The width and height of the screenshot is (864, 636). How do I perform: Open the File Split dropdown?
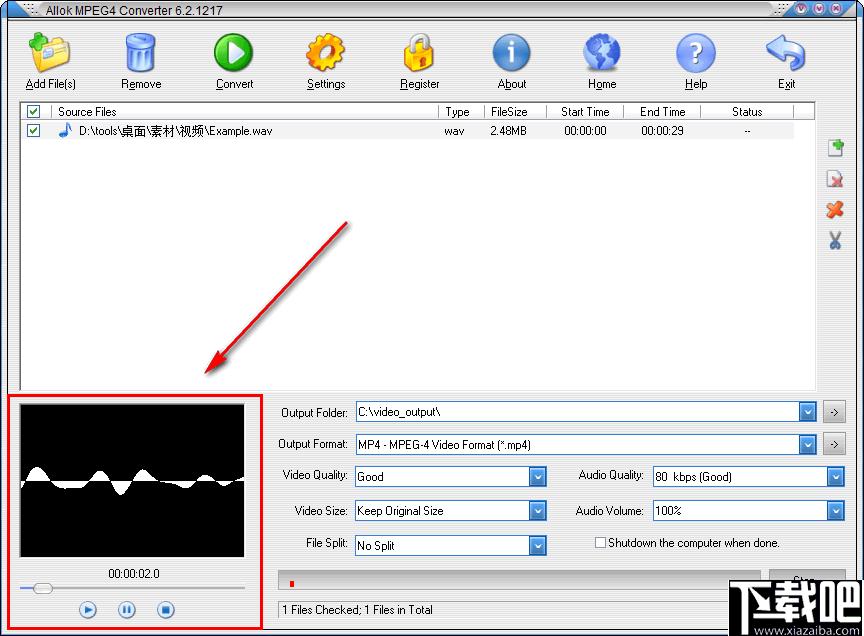tap(537, 546)
